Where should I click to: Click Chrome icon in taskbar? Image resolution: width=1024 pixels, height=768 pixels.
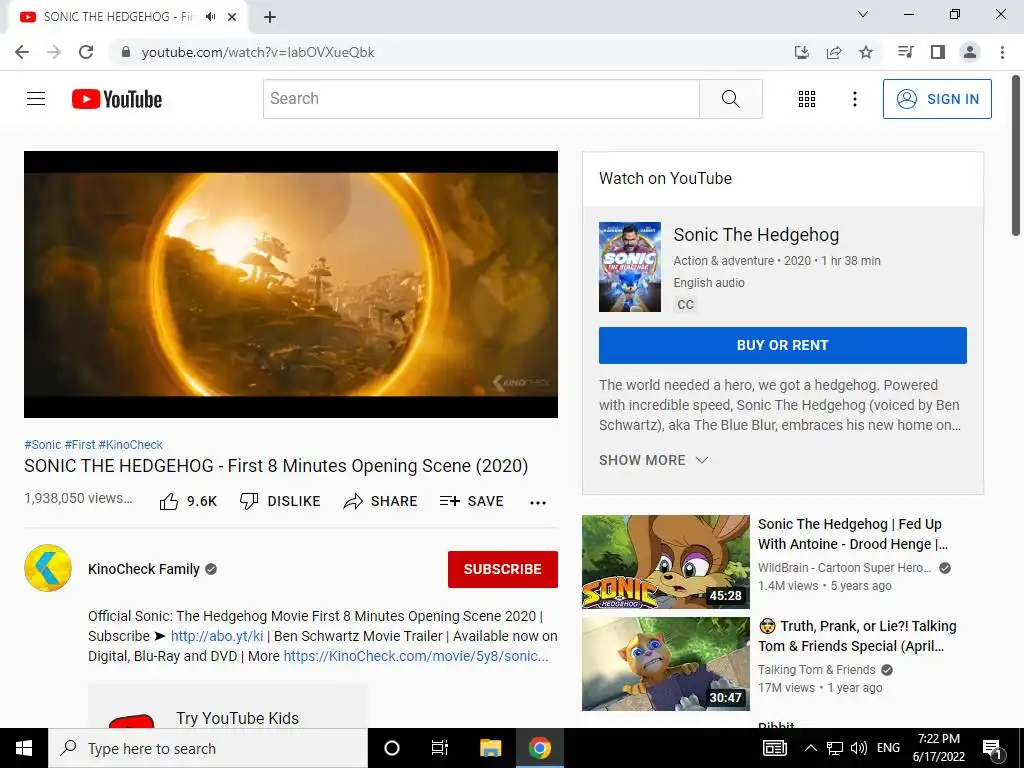click(539, 748)
